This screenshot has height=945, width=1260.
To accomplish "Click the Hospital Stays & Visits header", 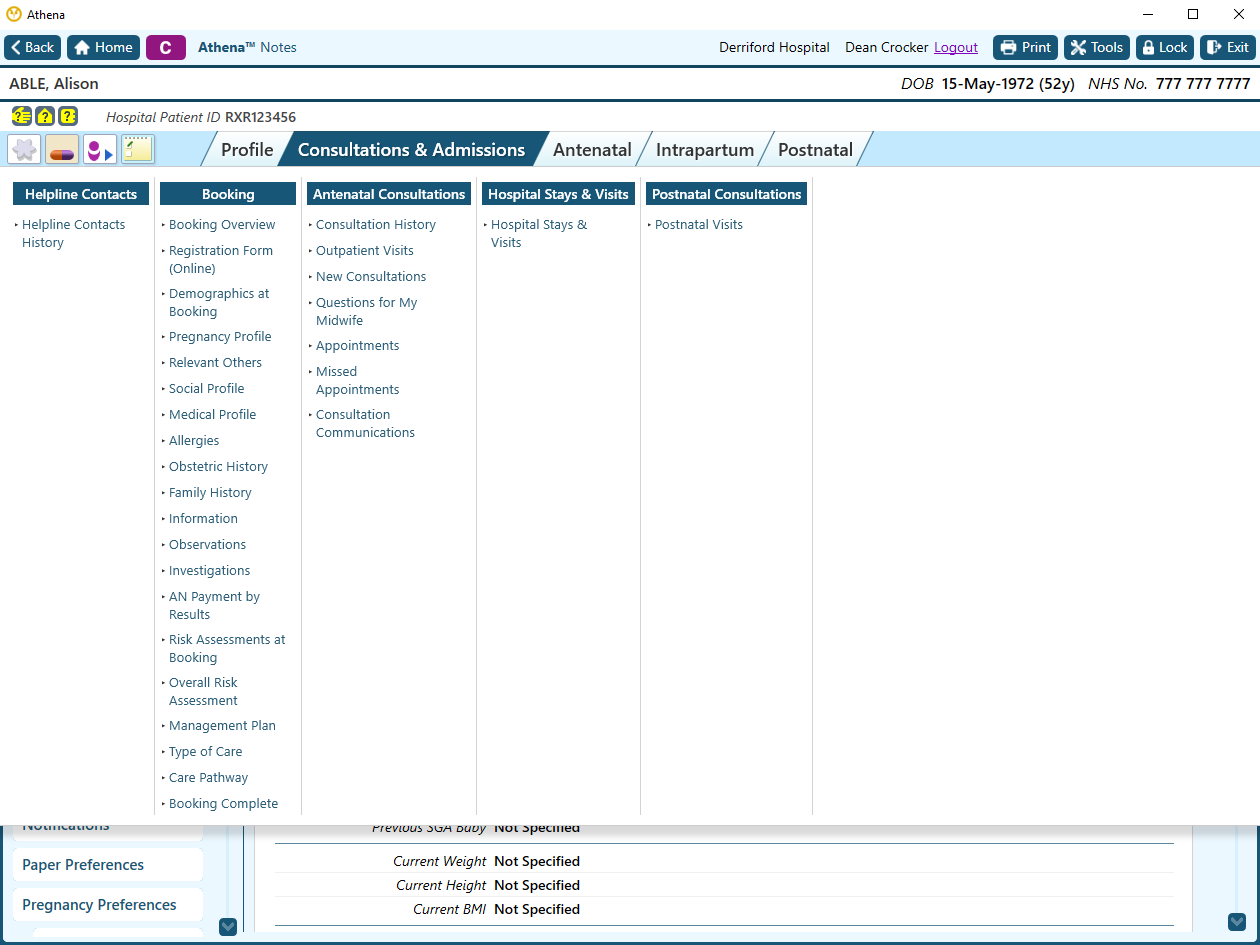I will 558,194.
